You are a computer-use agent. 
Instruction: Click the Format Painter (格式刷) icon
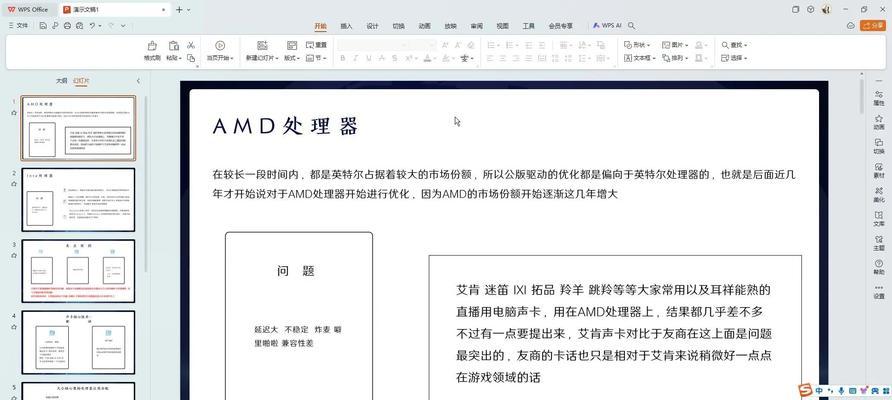(x=152, y=46)
